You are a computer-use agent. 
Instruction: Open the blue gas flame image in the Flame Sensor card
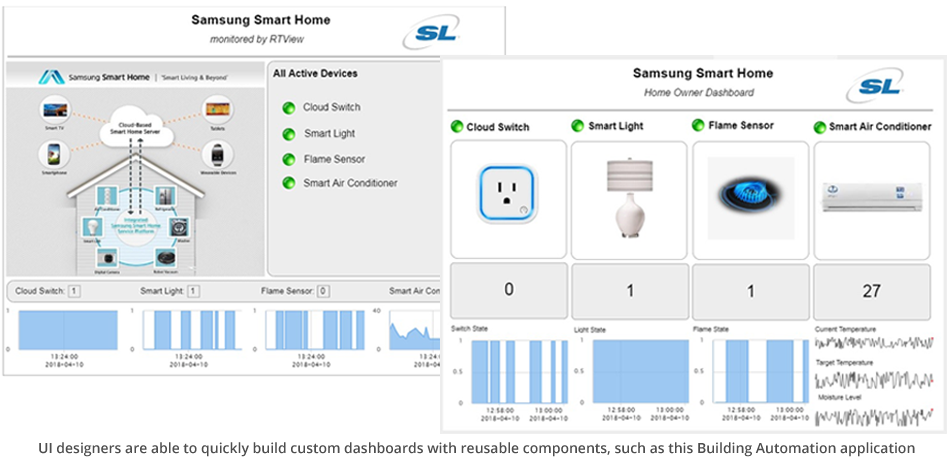point(751,196)
